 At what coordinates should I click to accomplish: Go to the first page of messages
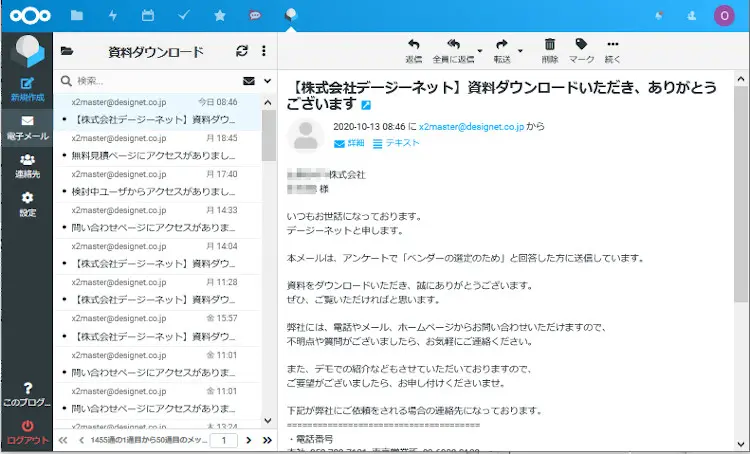click(63, 440)
